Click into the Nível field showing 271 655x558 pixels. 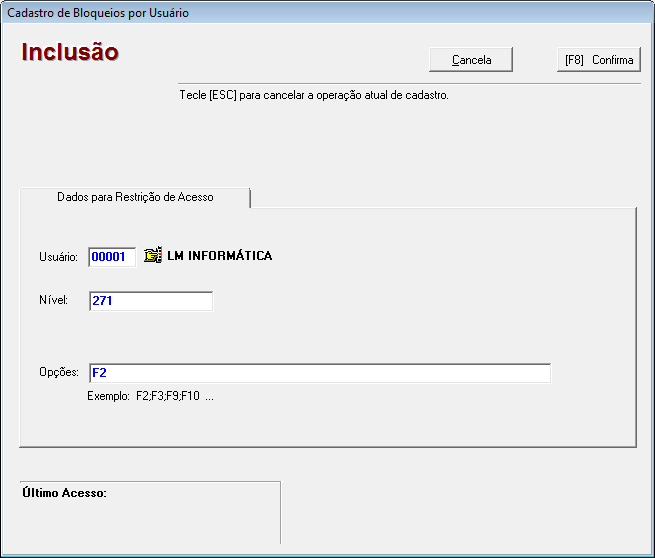click(150, 301)
